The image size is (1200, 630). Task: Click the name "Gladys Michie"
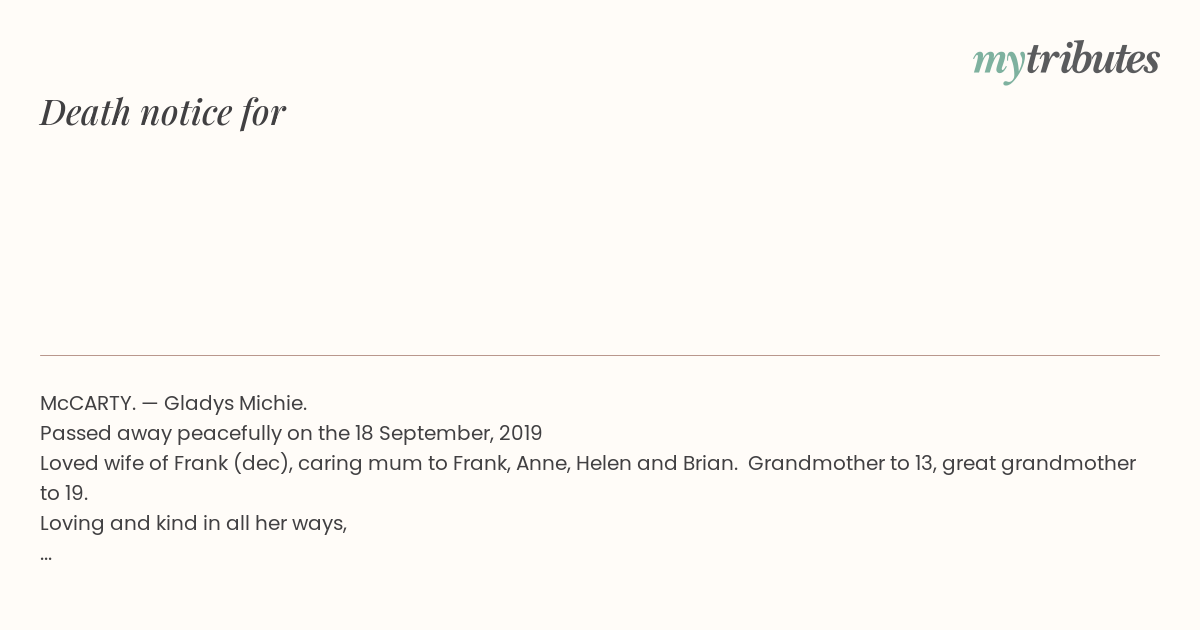click(235, 403)
